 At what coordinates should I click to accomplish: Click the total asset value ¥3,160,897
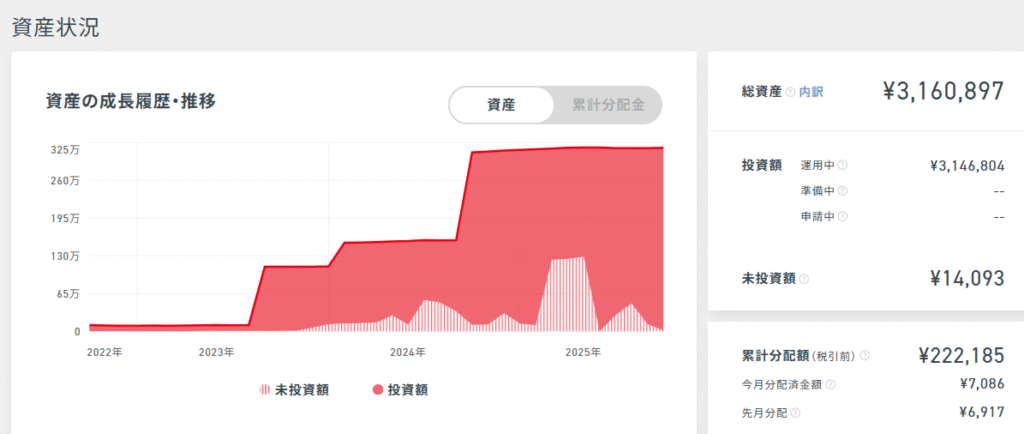(x=942, y=92)
